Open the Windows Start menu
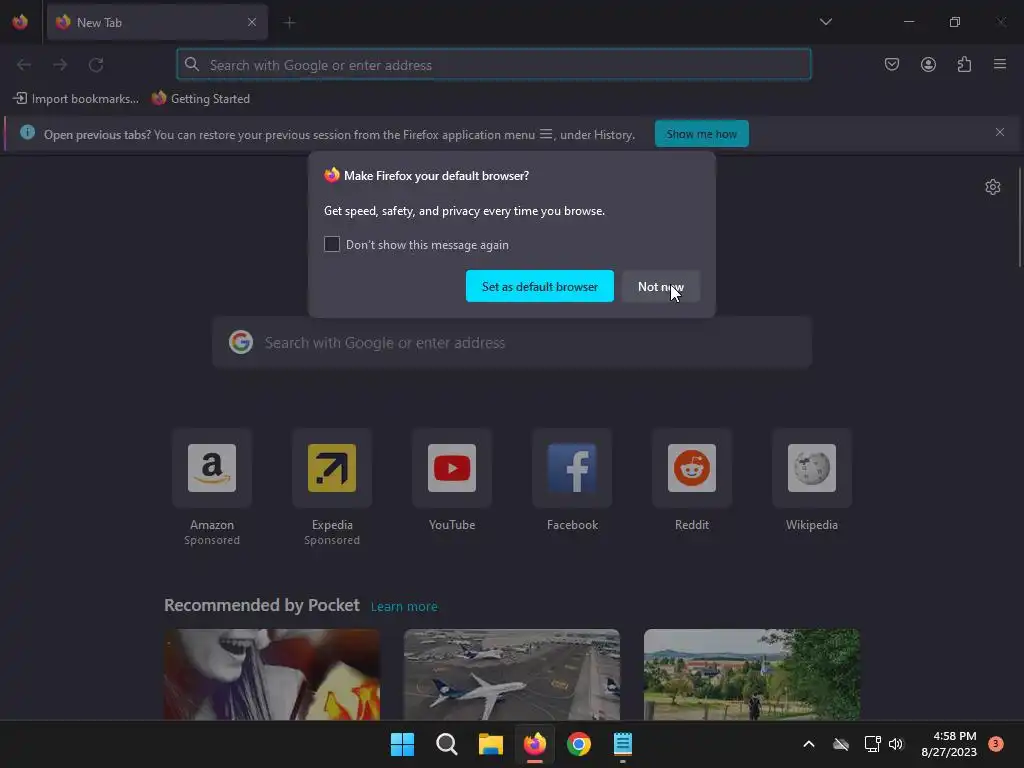Image resolution: width=1024 pixels, height=768 pixels. click(x=402, y=744)
